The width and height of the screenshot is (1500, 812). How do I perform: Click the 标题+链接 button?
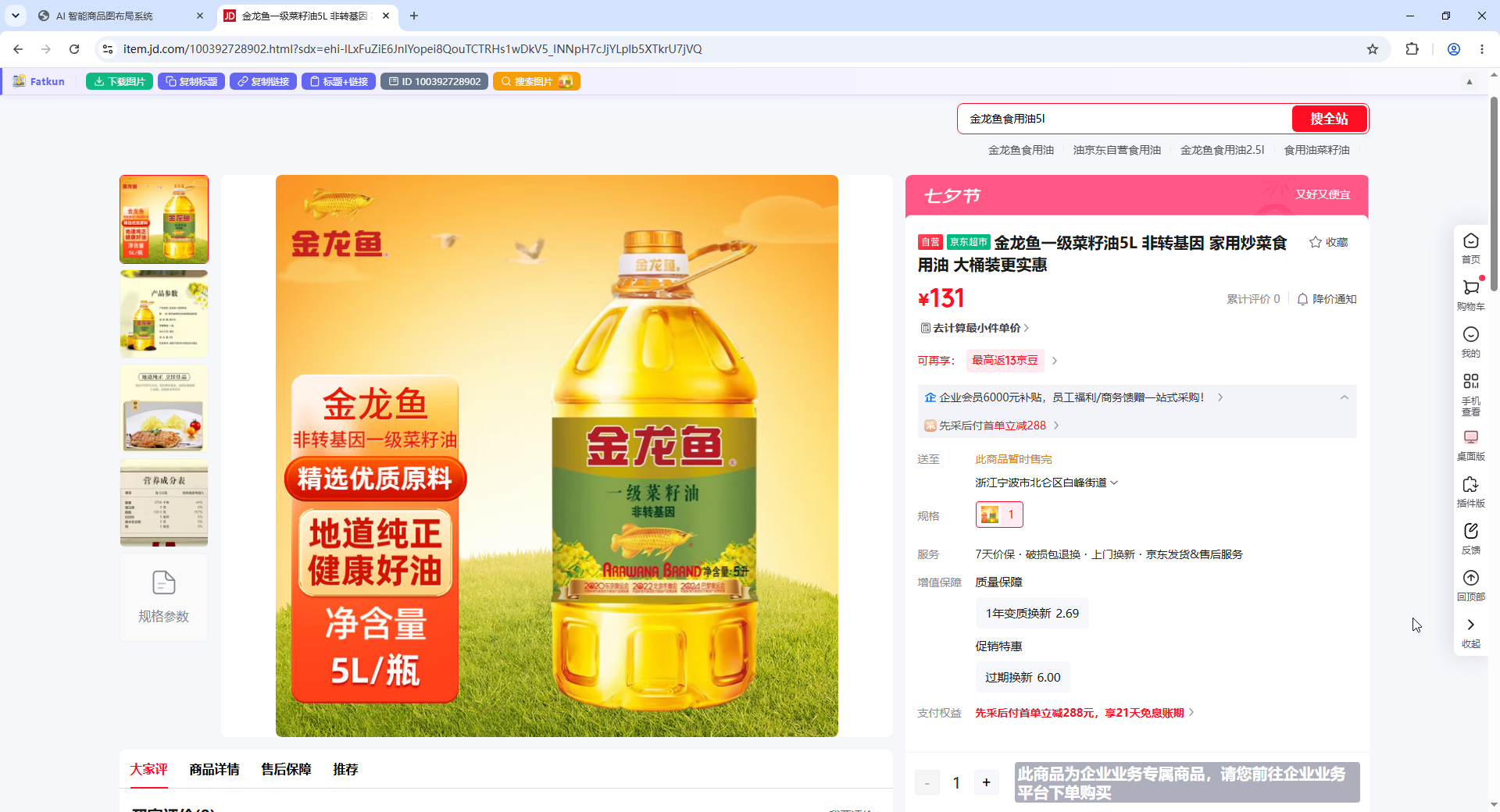point(338,81)
